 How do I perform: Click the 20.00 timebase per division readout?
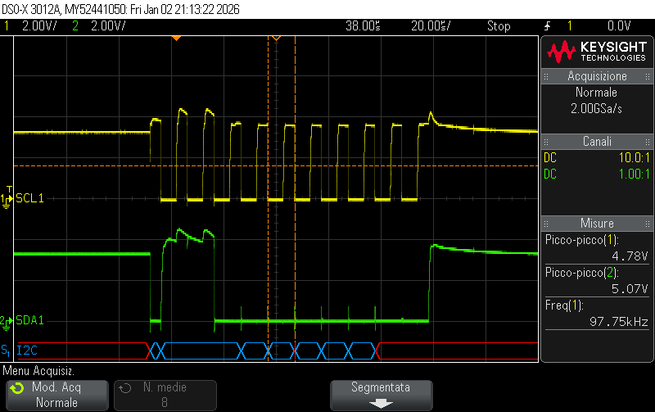431,26
